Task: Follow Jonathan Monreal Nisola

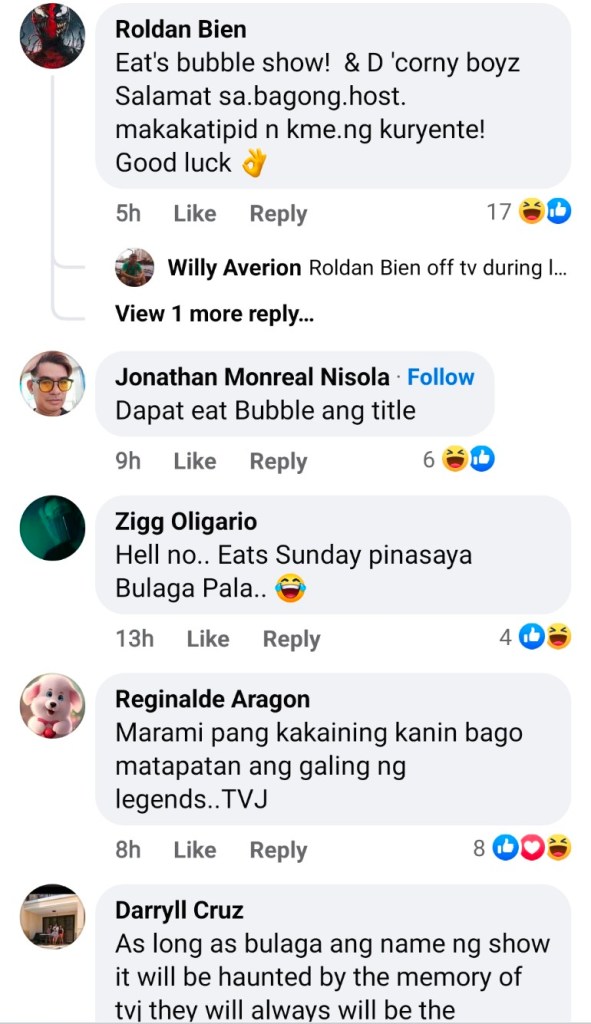Action: click(x=441, y=377)
